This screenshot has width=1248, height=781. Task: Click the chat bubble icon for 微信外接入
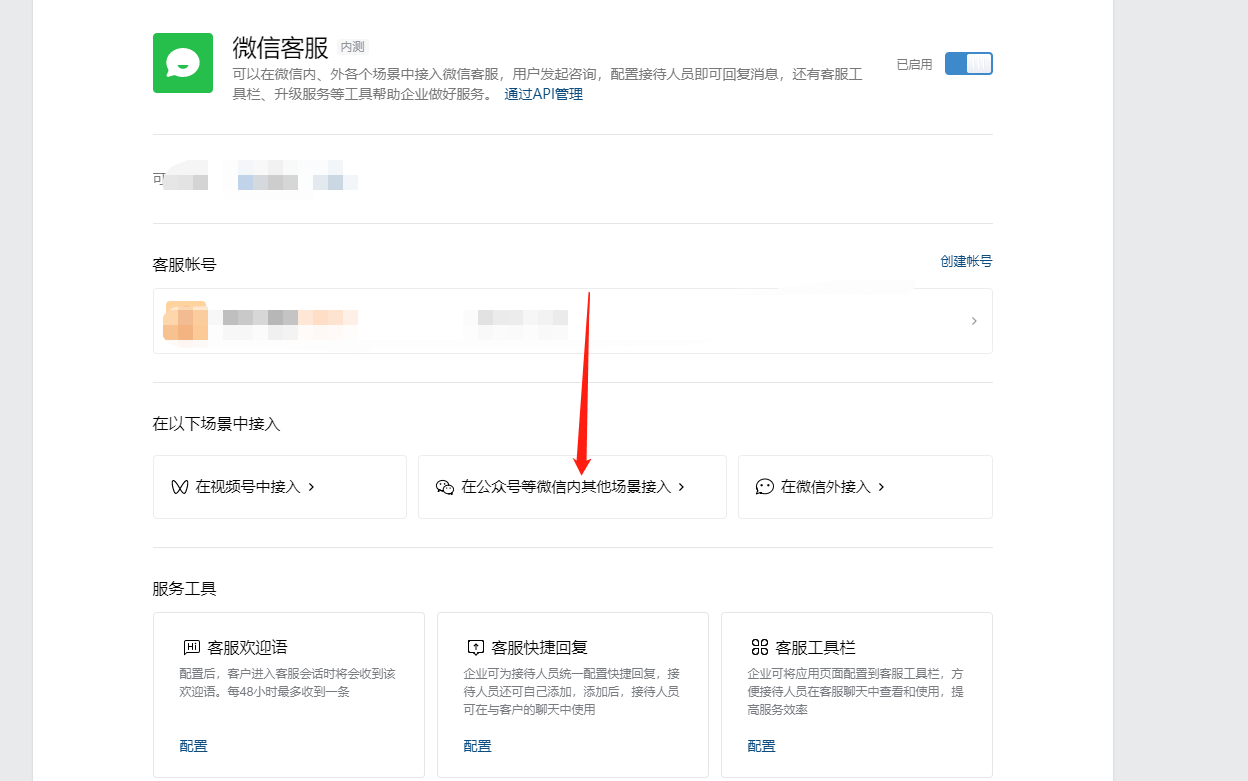coord(765,487)
